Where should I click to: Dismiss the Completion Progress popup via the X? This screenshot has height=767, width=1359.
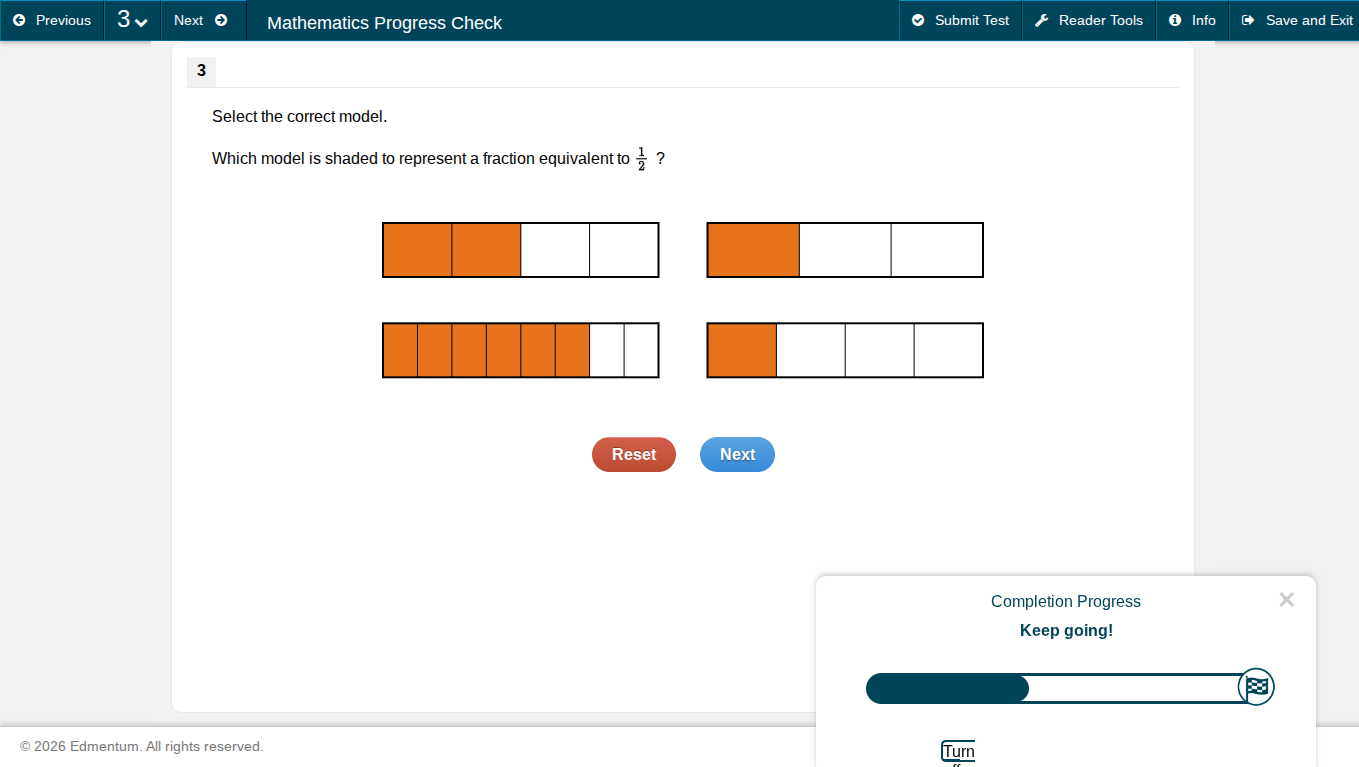[1287, 599]
